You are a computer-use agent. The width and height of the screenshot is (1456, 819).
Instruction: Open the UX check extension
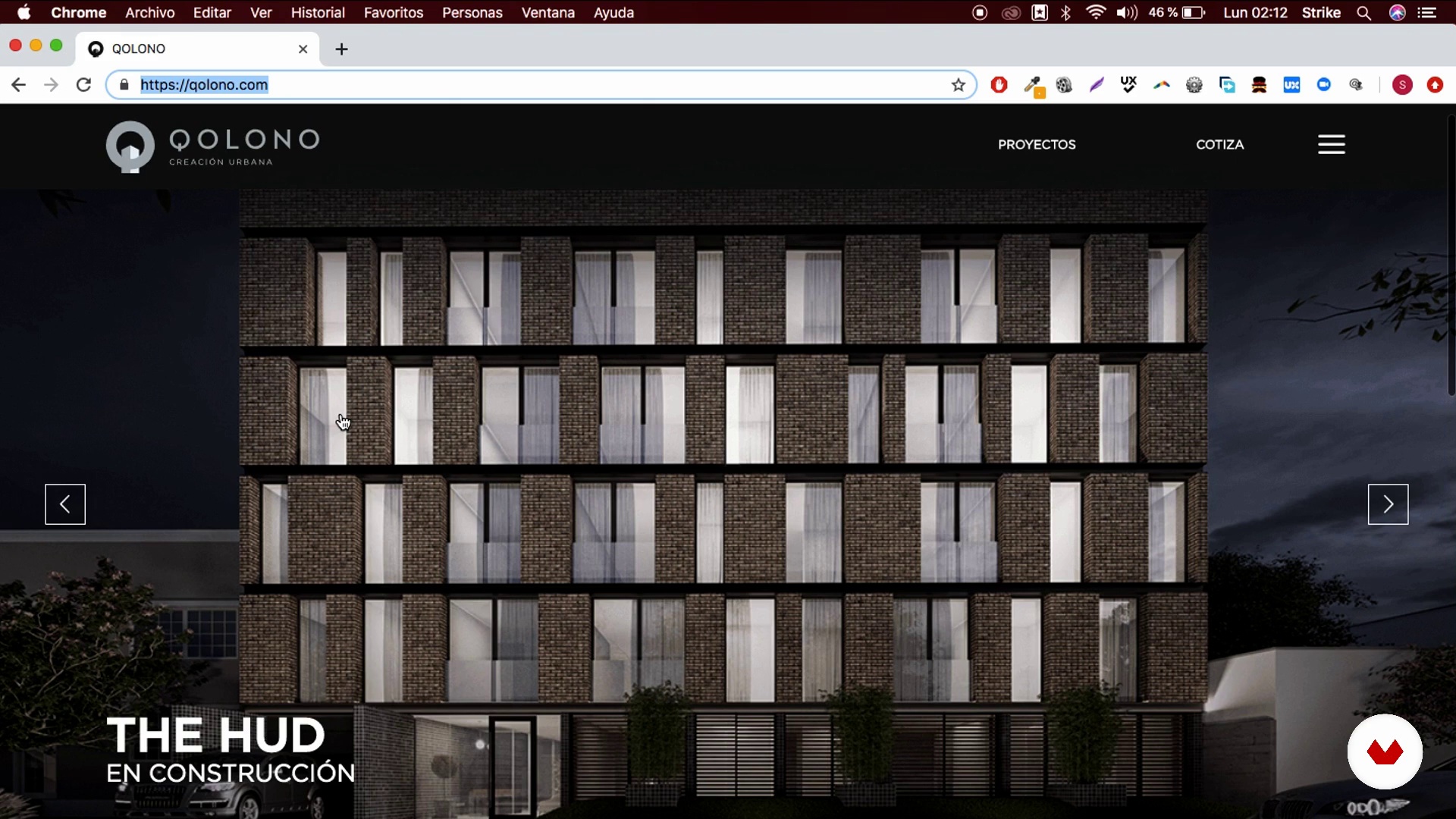1128,85
